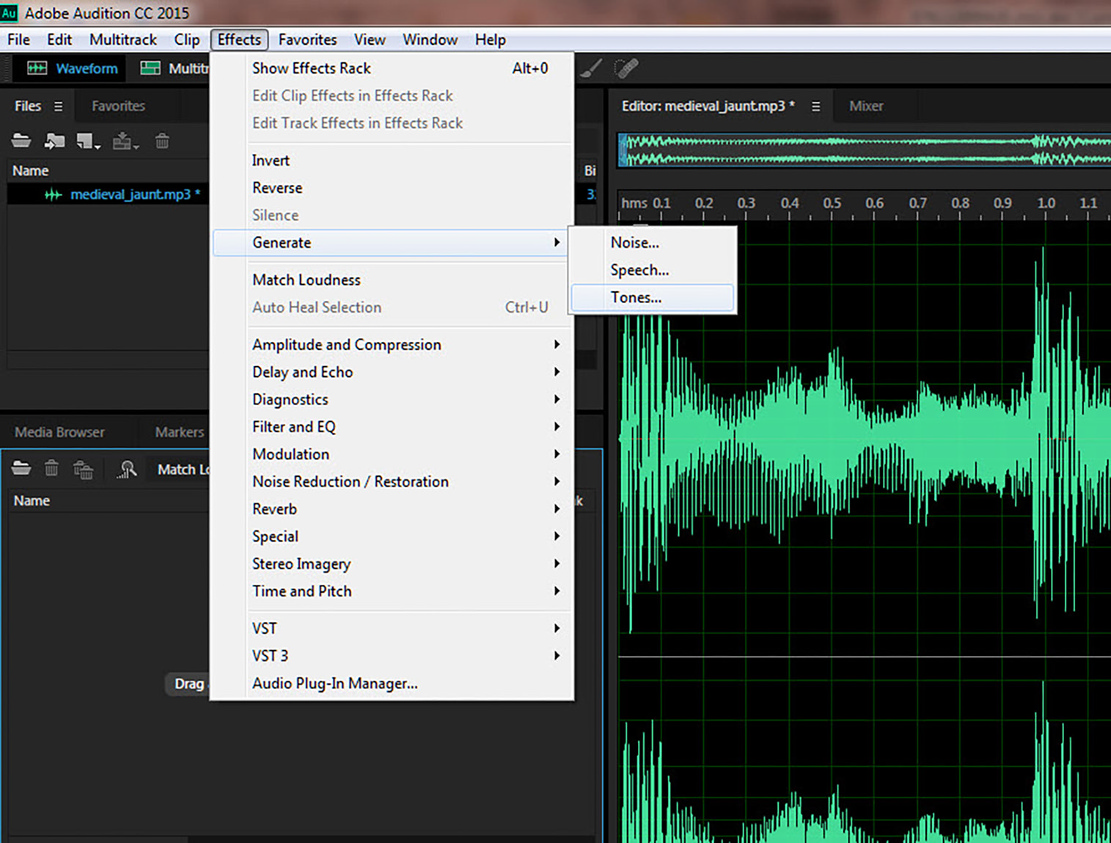Click waveform icon beside medieval_jaunt.mp3

(x=53, y=194)
